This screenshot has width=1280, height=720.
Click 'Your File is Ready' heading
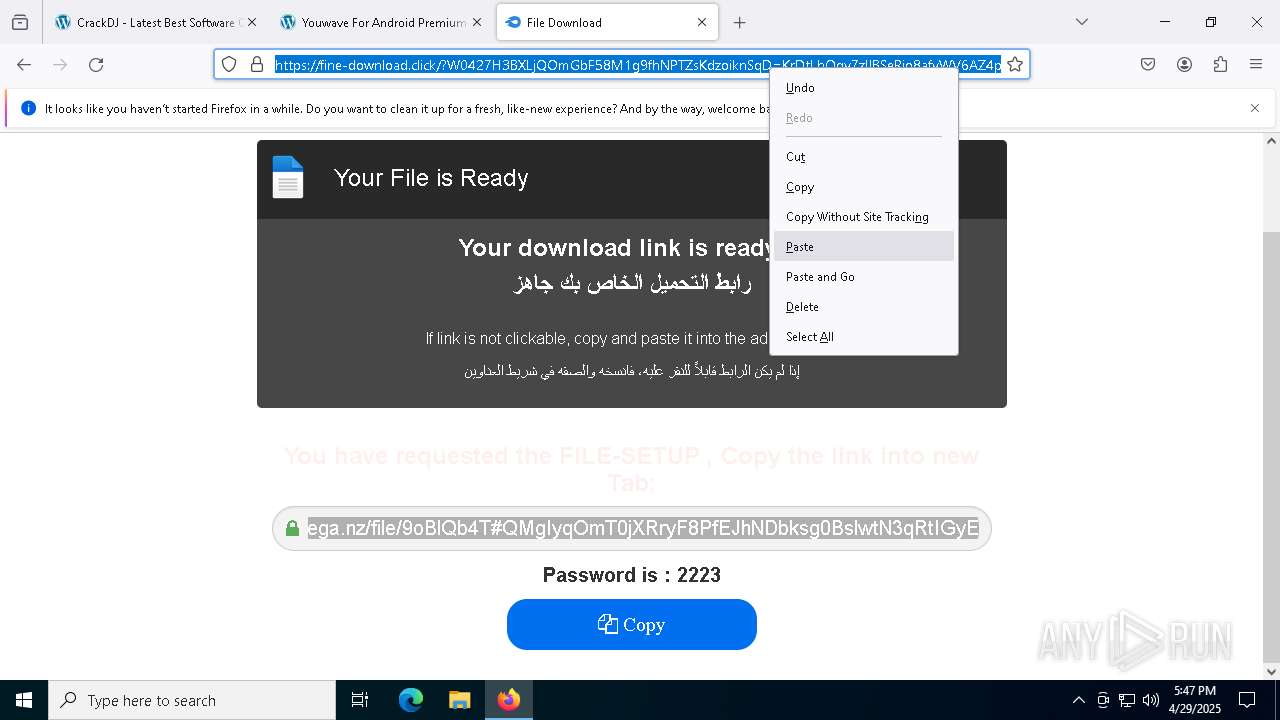coord(431,178)
